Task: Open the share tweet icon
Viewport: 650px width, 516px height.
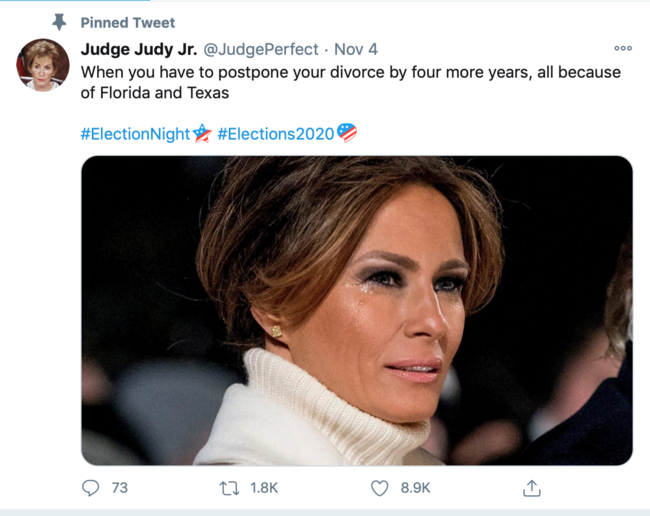Action: 532,488
